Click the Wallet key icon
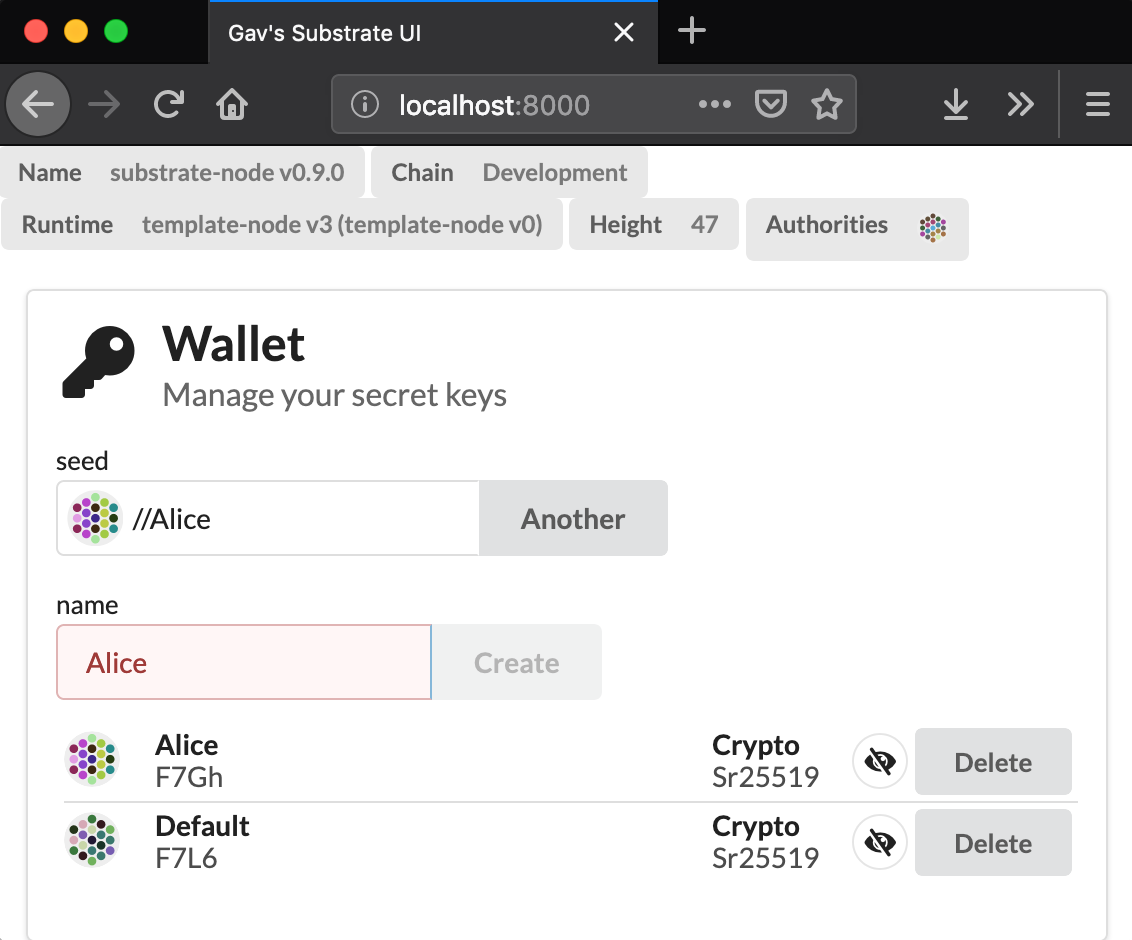Screen dimensions: 1132x940 [99, 362]
